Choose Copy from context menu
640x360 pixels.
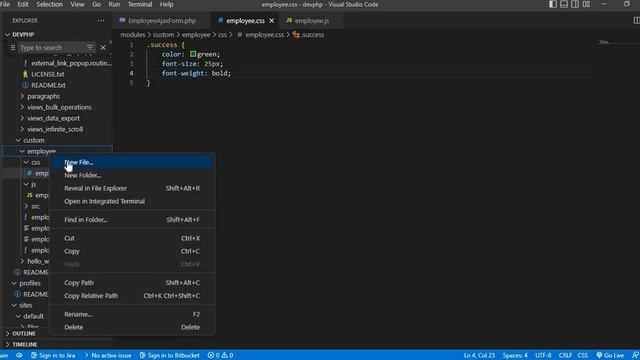click(132, 251)
